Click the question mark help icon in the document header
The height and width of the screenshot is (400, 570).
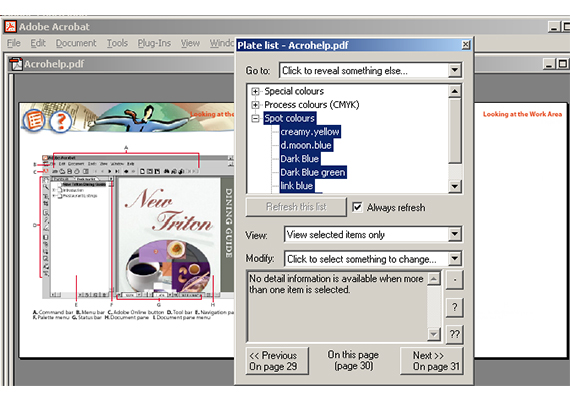(60, 121)
